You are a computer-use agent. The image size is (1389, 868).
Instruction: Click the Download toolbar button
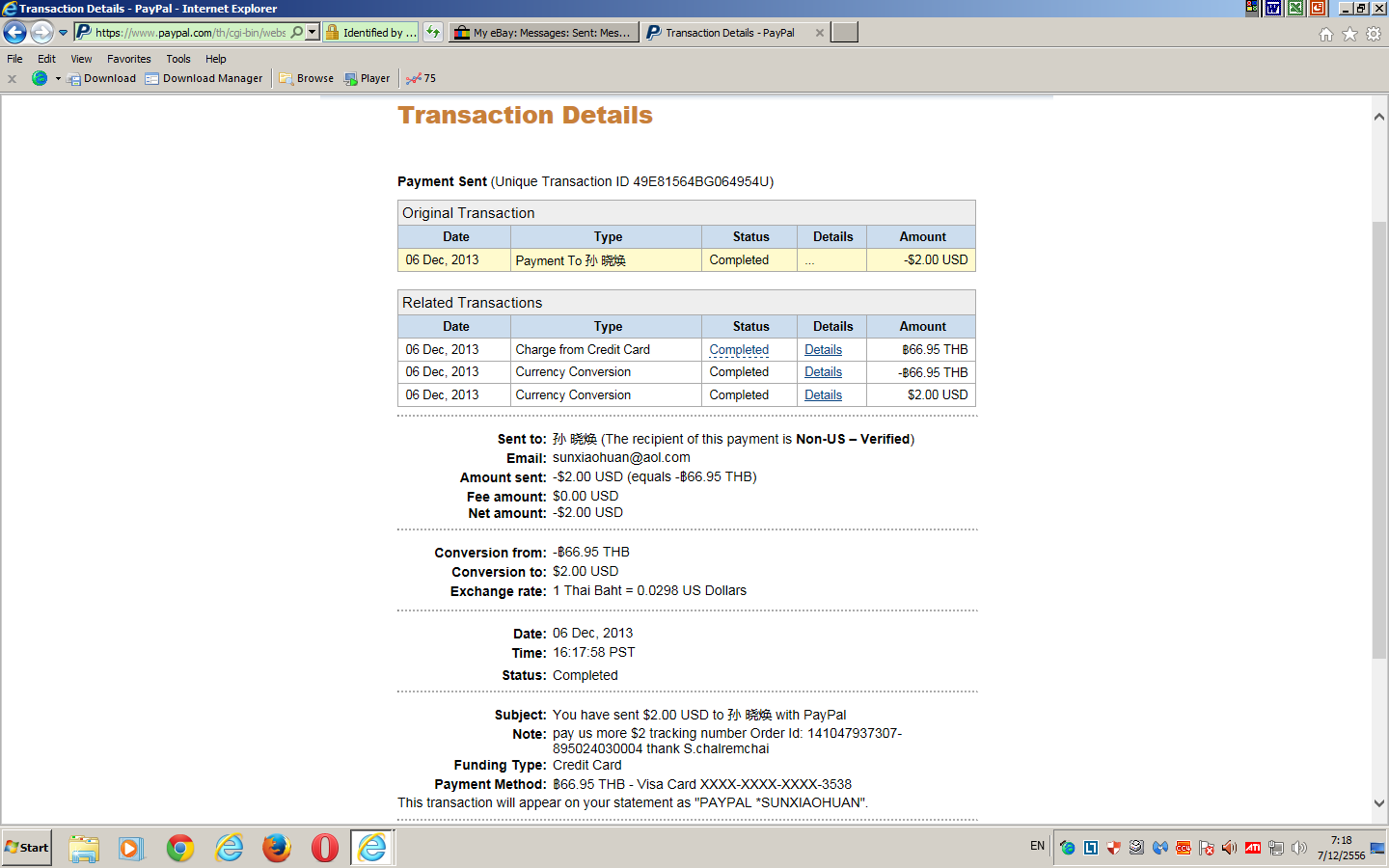(x=101, y=79)
